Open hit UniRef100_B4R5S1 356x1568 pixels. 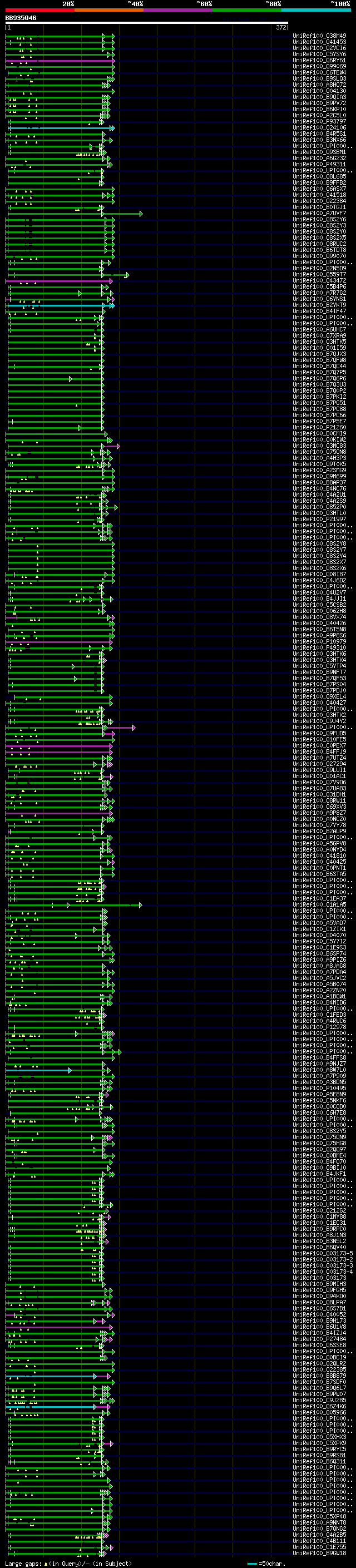click(x=319, y=134)
